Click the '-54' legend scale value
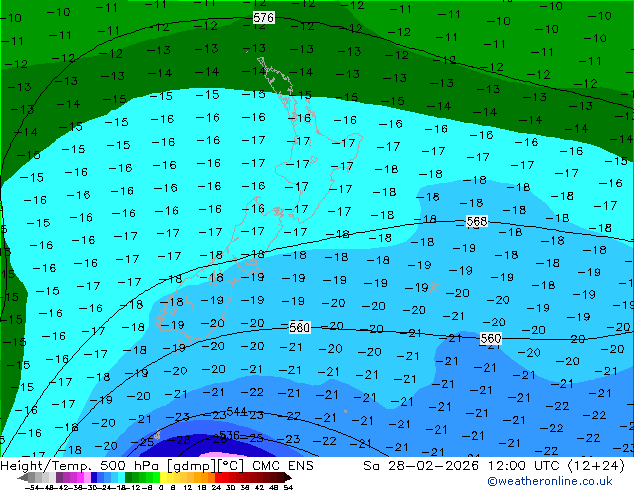Screen dimensions: 634x490 [32, 488]
